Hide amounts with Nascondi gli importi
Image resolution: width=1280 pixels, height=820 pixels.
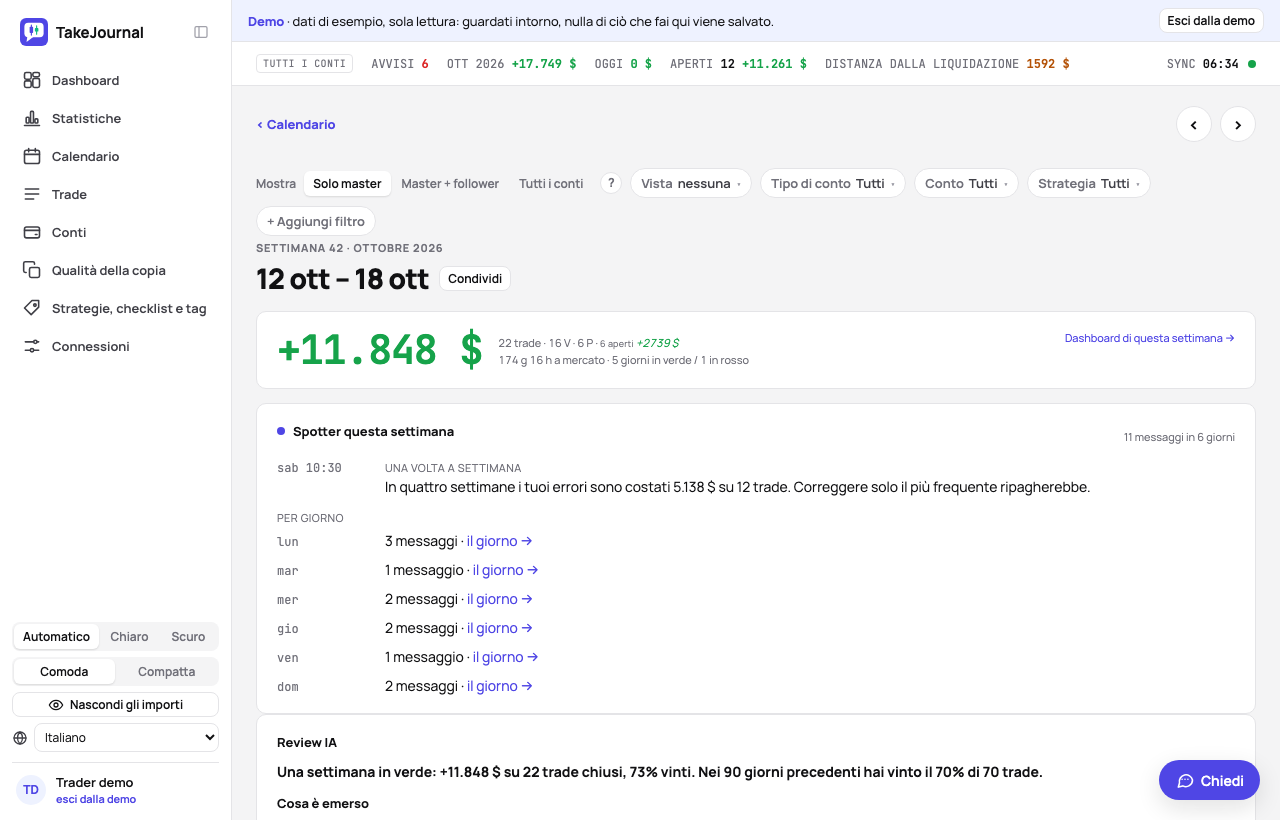click(x=116, y=705)
